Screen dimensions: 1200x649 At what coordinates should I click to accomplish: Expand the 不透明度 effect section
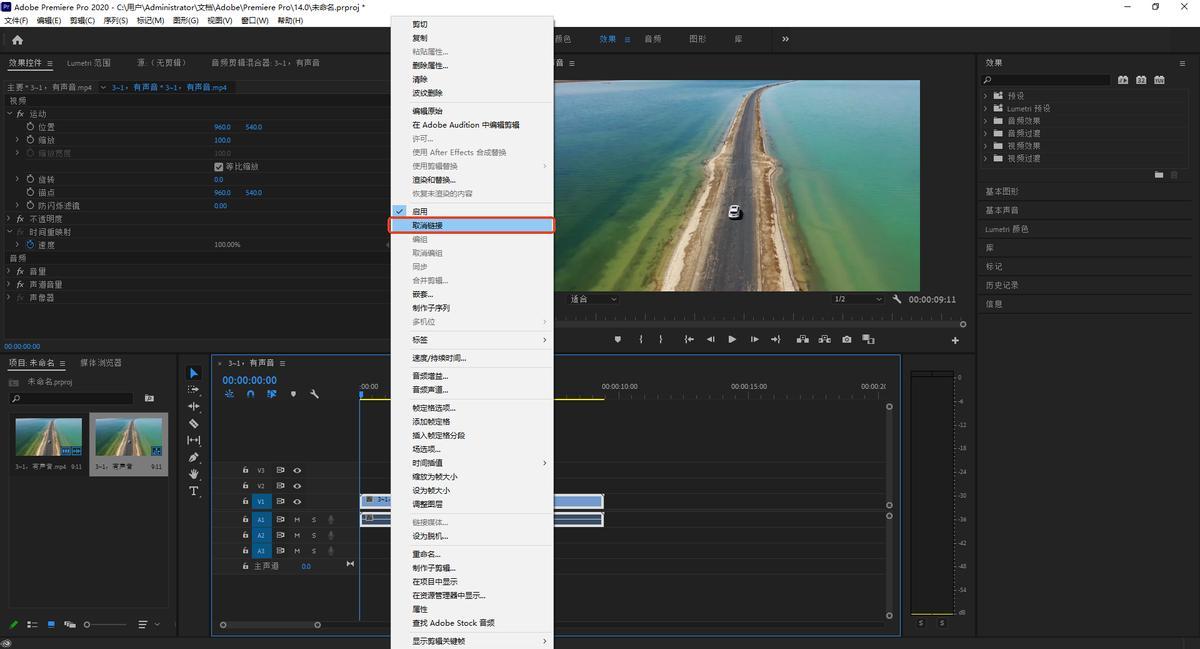coord(9,218)
